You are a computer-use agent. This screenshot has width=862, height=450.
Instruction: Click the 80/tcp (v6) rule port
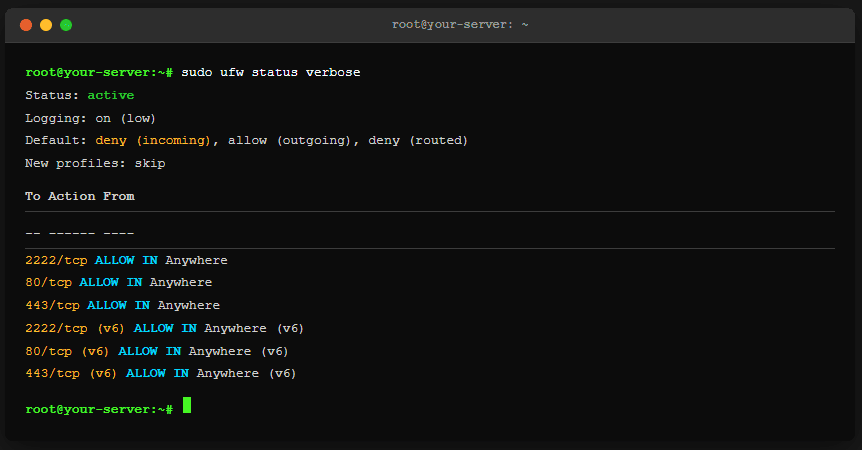point(68,351)
